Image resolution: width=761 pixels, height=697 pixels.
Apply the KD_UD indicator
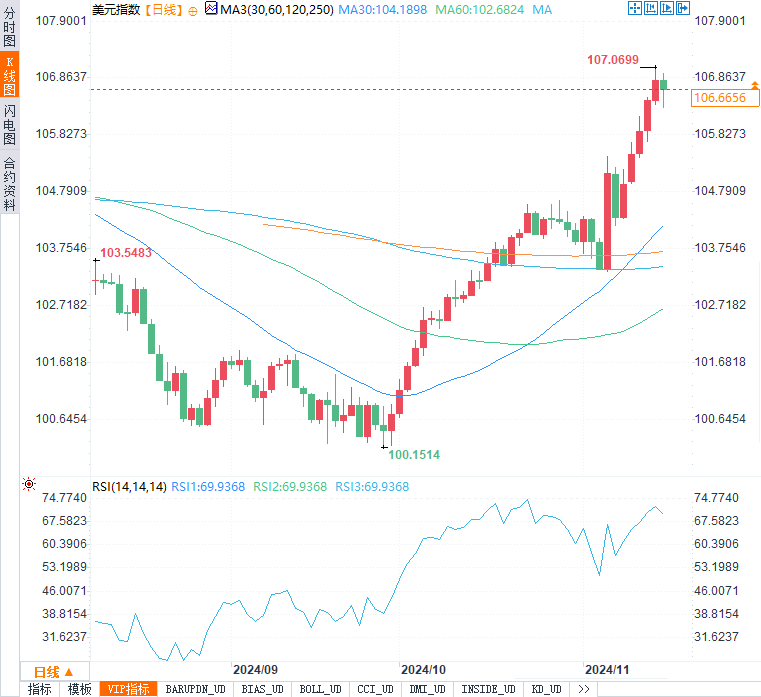click(x=546, y=689)
